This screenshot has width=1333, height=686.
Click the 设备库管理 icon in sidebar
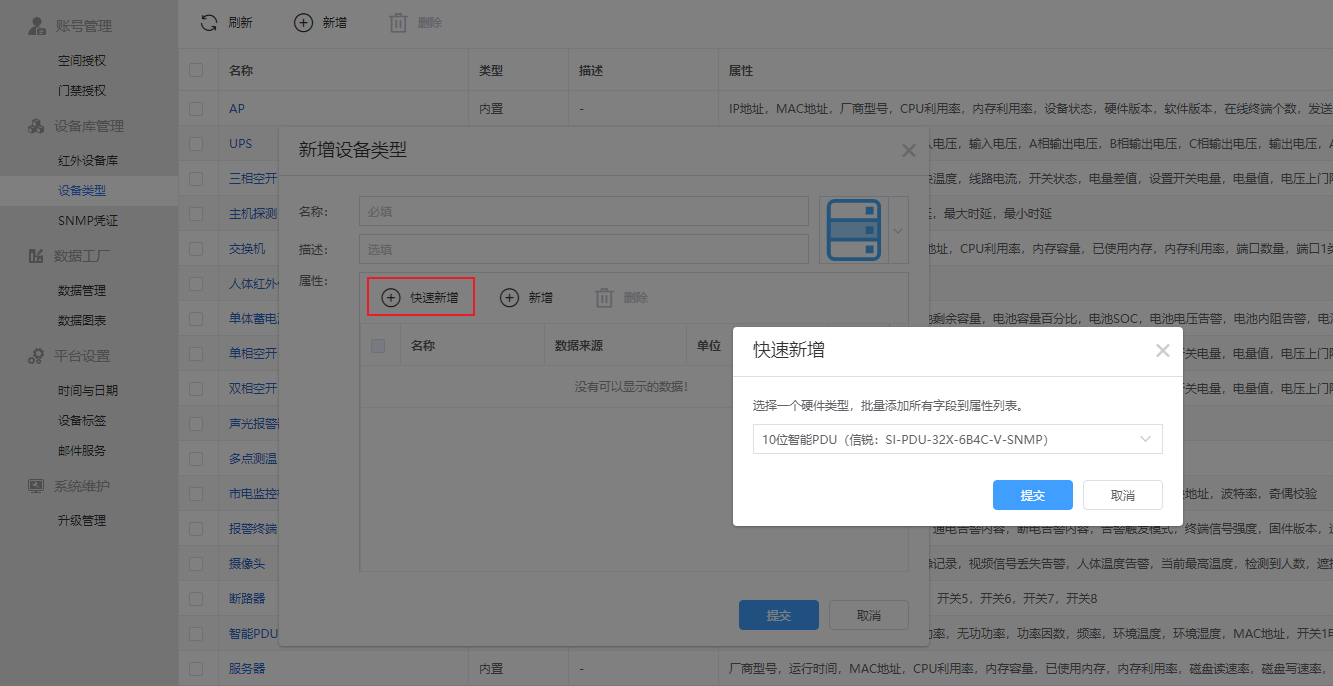(36, 126)
